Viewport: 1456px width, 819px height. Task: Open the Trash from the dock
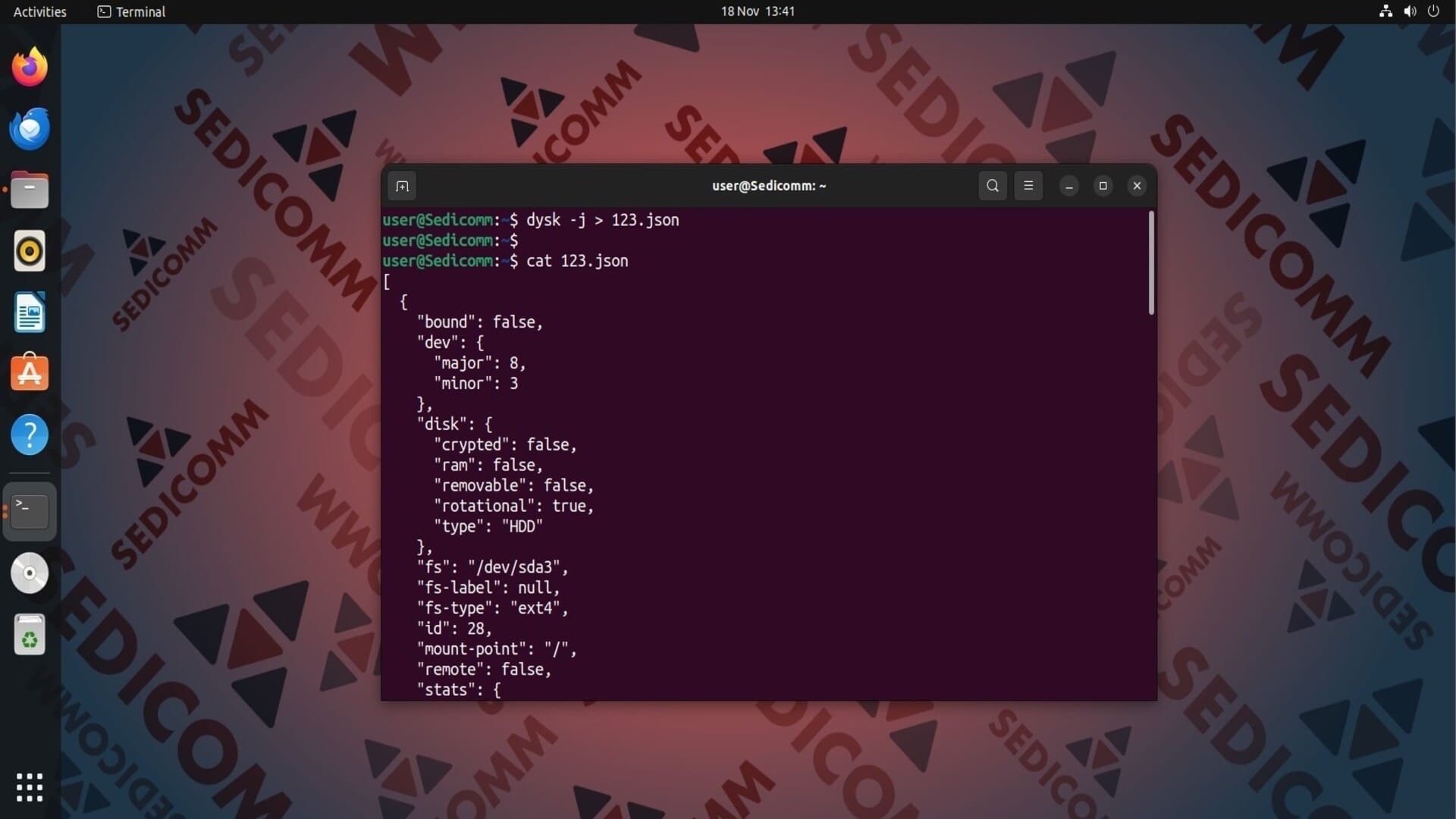click(x=30, y=634)
